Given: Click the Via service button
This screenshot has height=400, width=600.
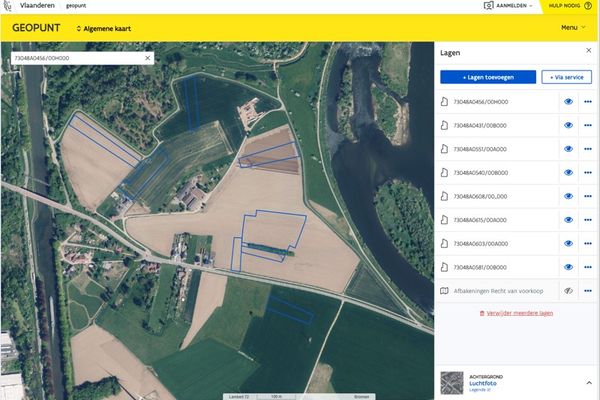Looking at the screenshot, I should point(566,77).
